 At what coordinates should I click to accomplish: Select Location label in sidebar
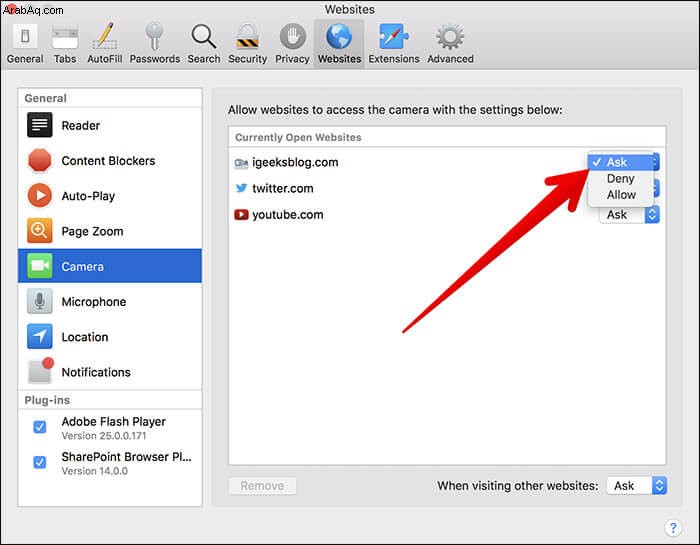(x=85, y=337)
